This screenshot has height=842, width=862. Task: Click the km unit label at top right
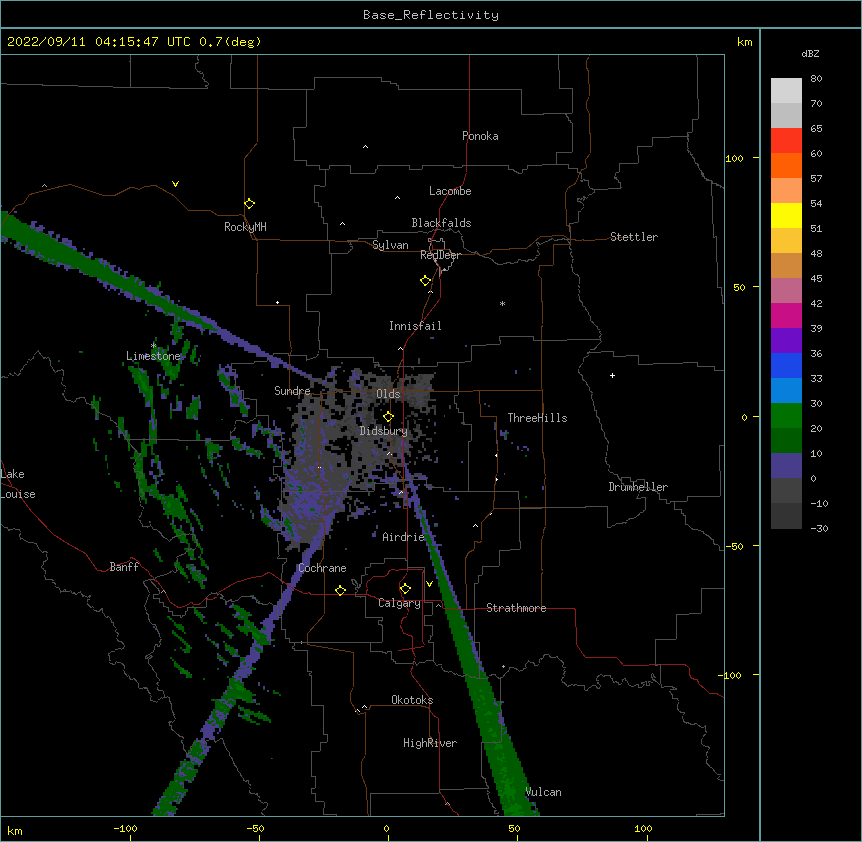[744, 42]
